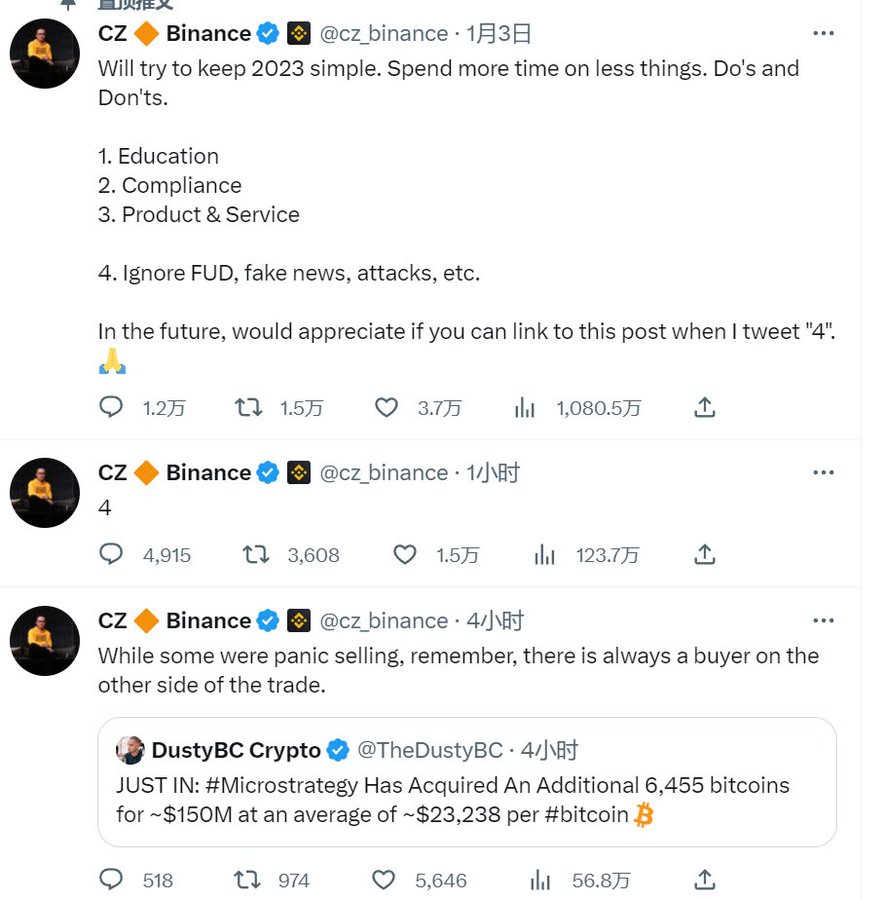Share the "4" tweet

click(704, 554)
